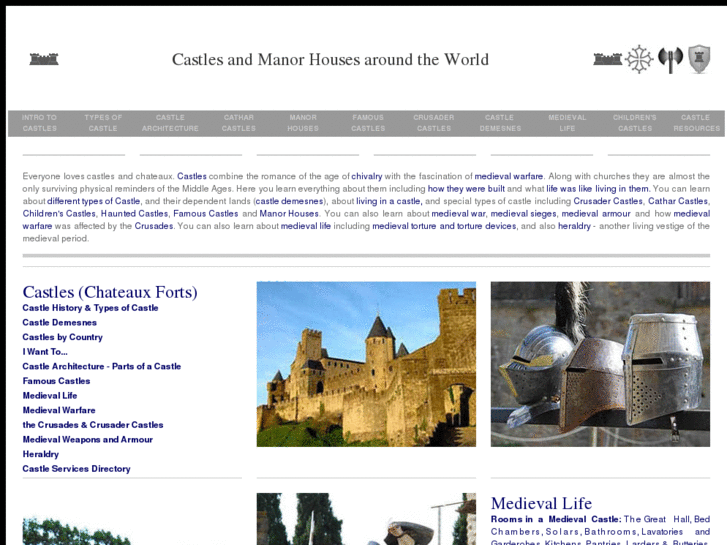Viewport: 727px width, 545px height.
Task: Click the battle axe icon in the header
Action: [670, 60]
